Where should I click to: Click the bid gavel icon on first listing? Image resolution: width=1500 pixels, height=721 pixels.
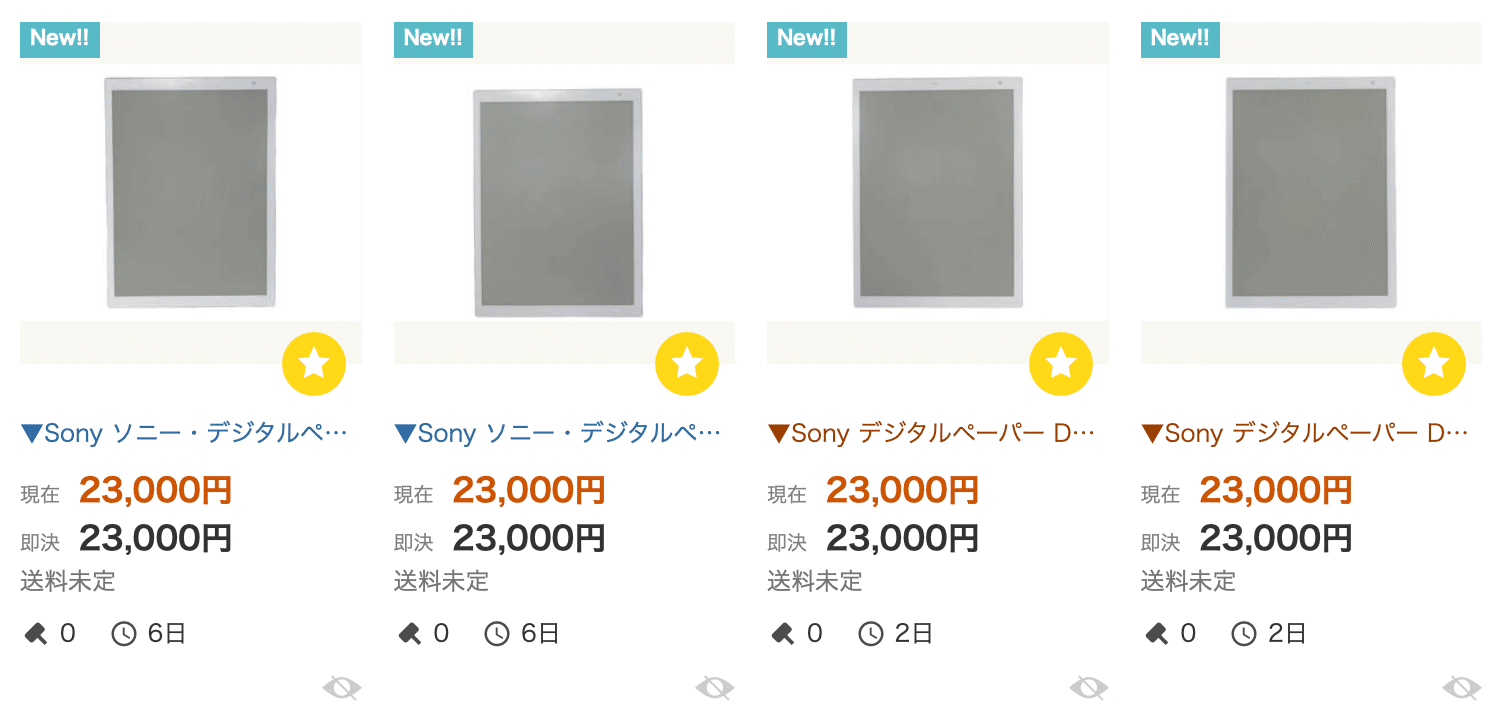pos(36,634)
